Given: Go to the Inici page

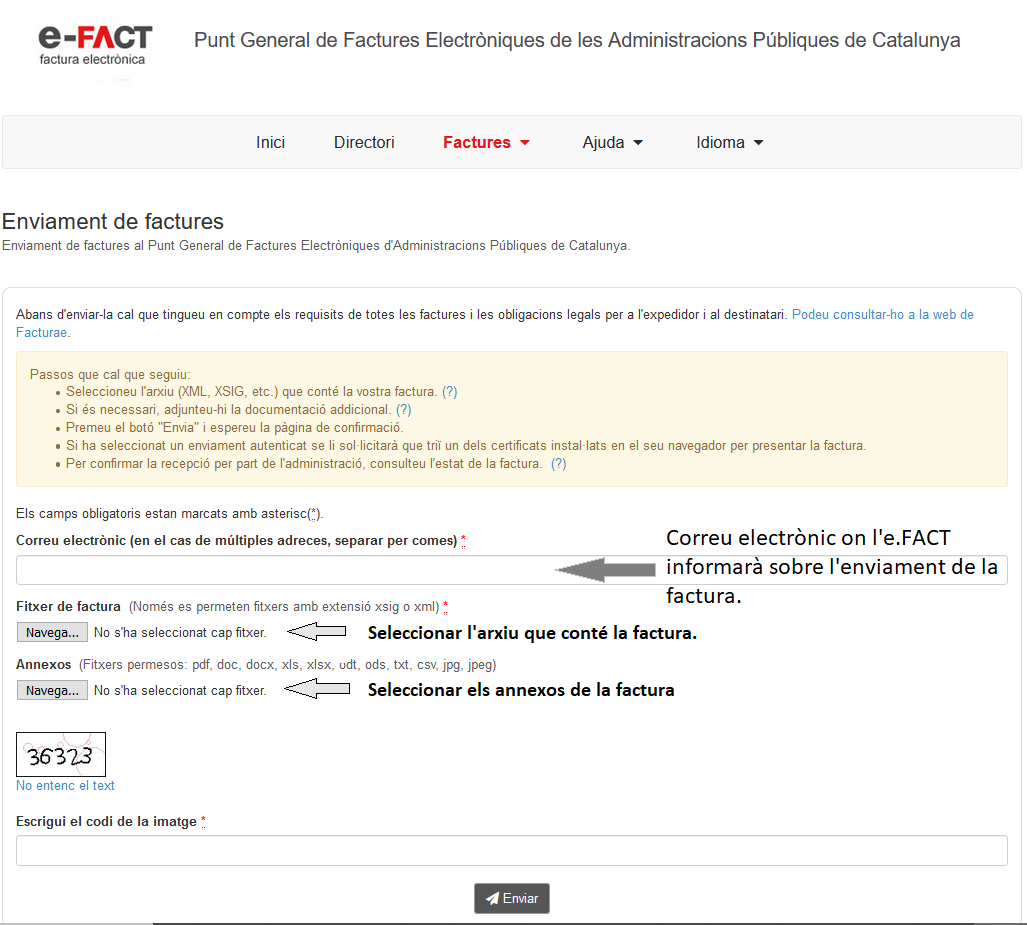Looking at the screenshot, I should click(x=270, y=143).
